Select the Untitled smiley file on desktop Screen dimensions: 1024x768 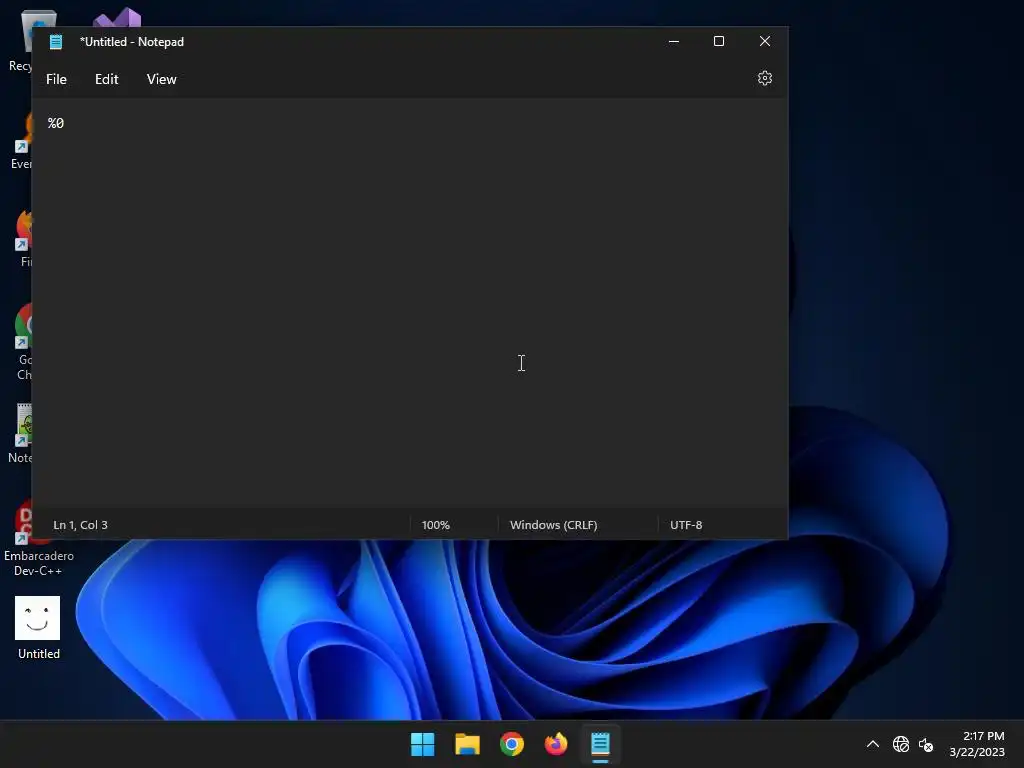point(38,628)
